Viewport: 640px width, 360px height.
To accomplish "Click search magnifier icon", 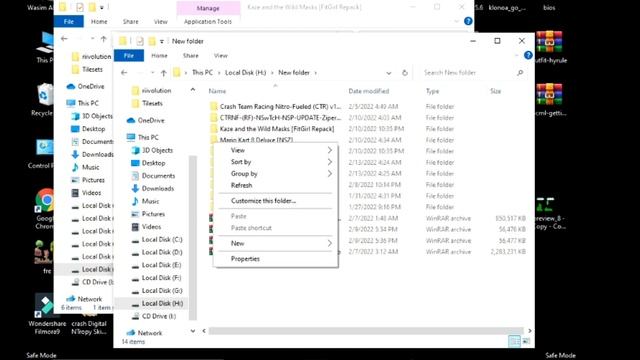I will (520, 73).
